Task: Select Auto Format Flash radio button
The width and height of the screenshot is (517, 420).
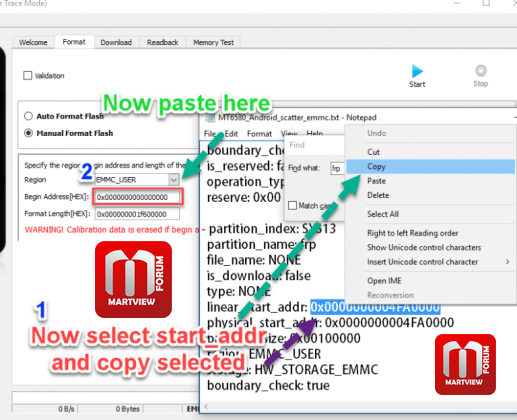Action: click(28, 116)
